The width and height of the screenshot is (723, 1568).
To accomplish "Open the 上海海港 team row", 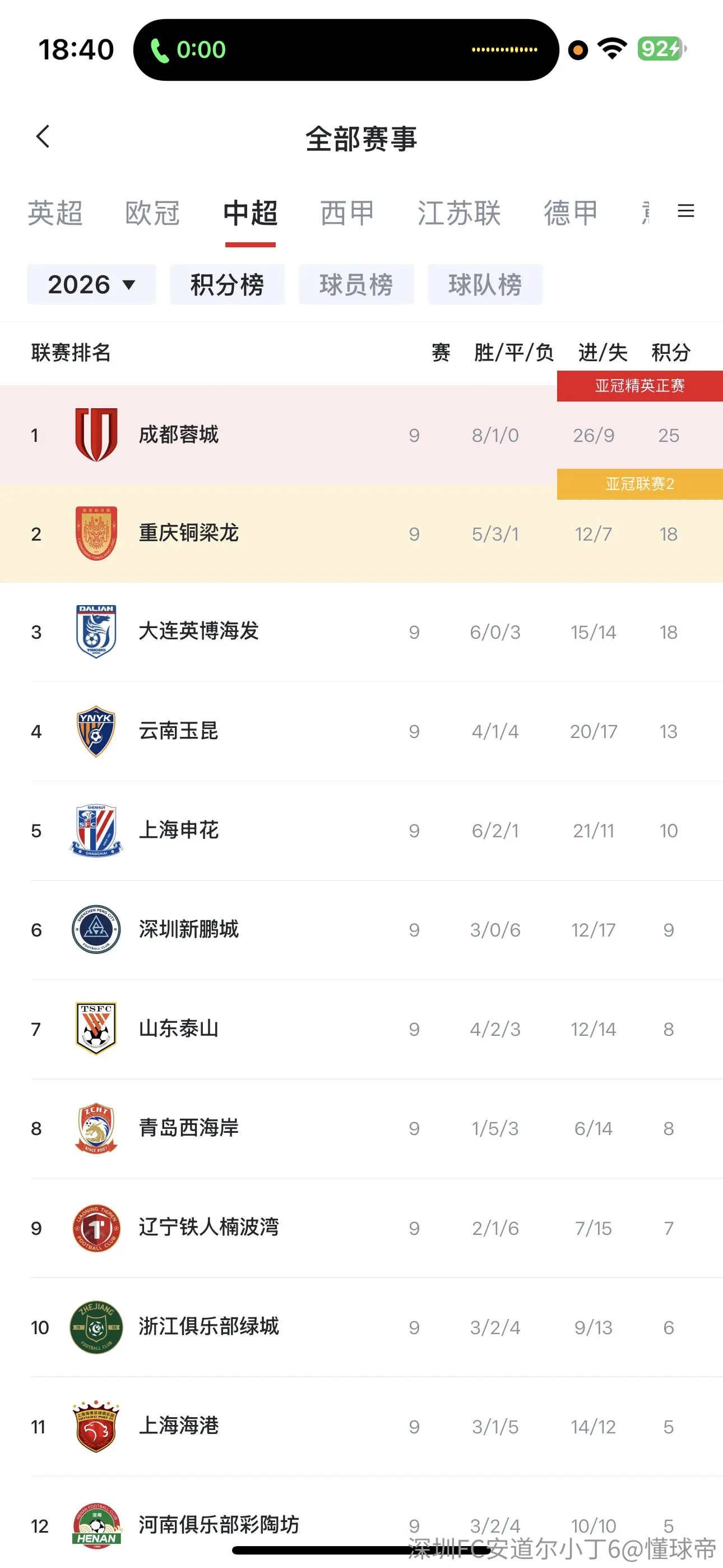I will [x=361, y=1426].
